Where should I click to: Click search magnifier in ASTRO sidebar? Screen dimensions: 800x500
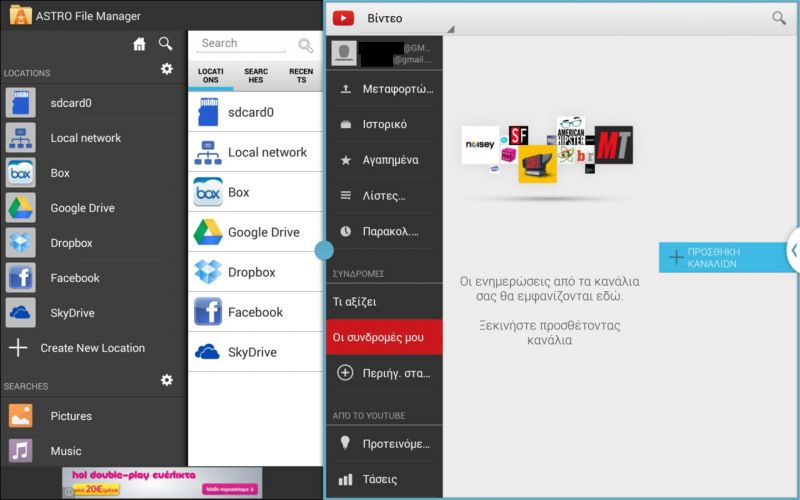click(165, 43)
